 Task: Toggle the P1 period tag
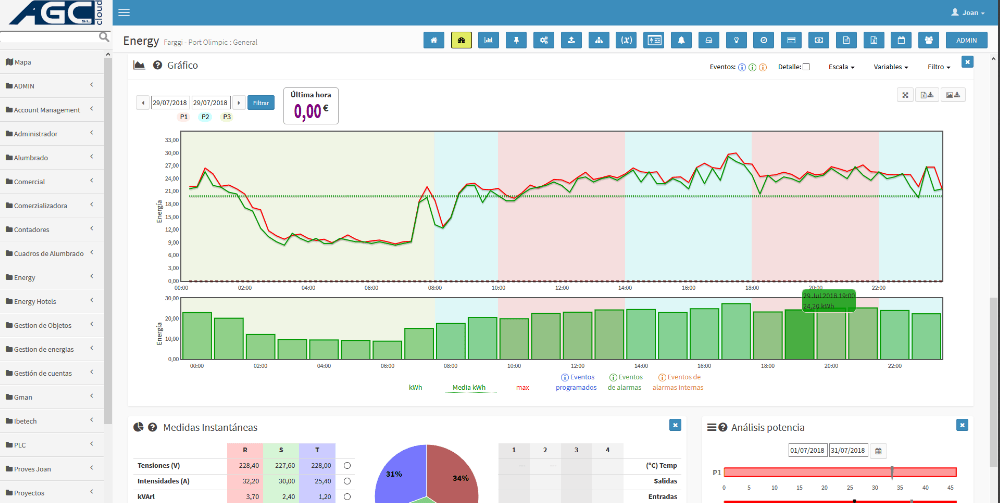point(184,117)
